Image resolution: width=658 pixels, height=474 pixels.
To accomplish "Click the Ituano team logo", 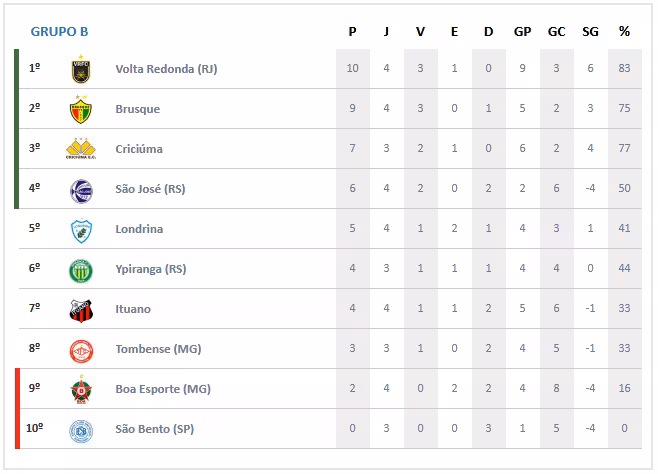I will click(80, 309).
